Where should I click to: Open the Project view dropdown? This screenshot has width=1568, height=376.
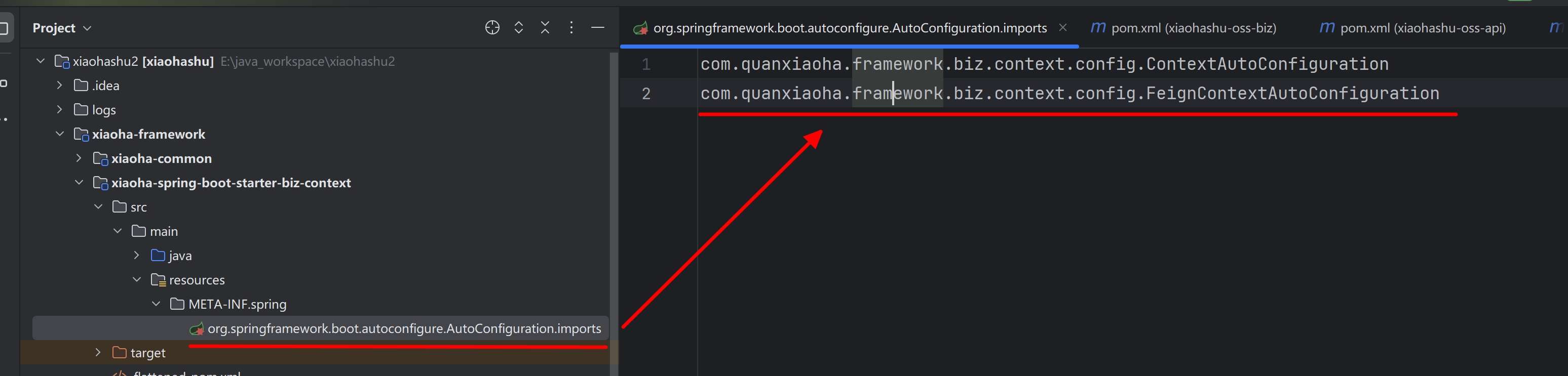tap(61, 28)
